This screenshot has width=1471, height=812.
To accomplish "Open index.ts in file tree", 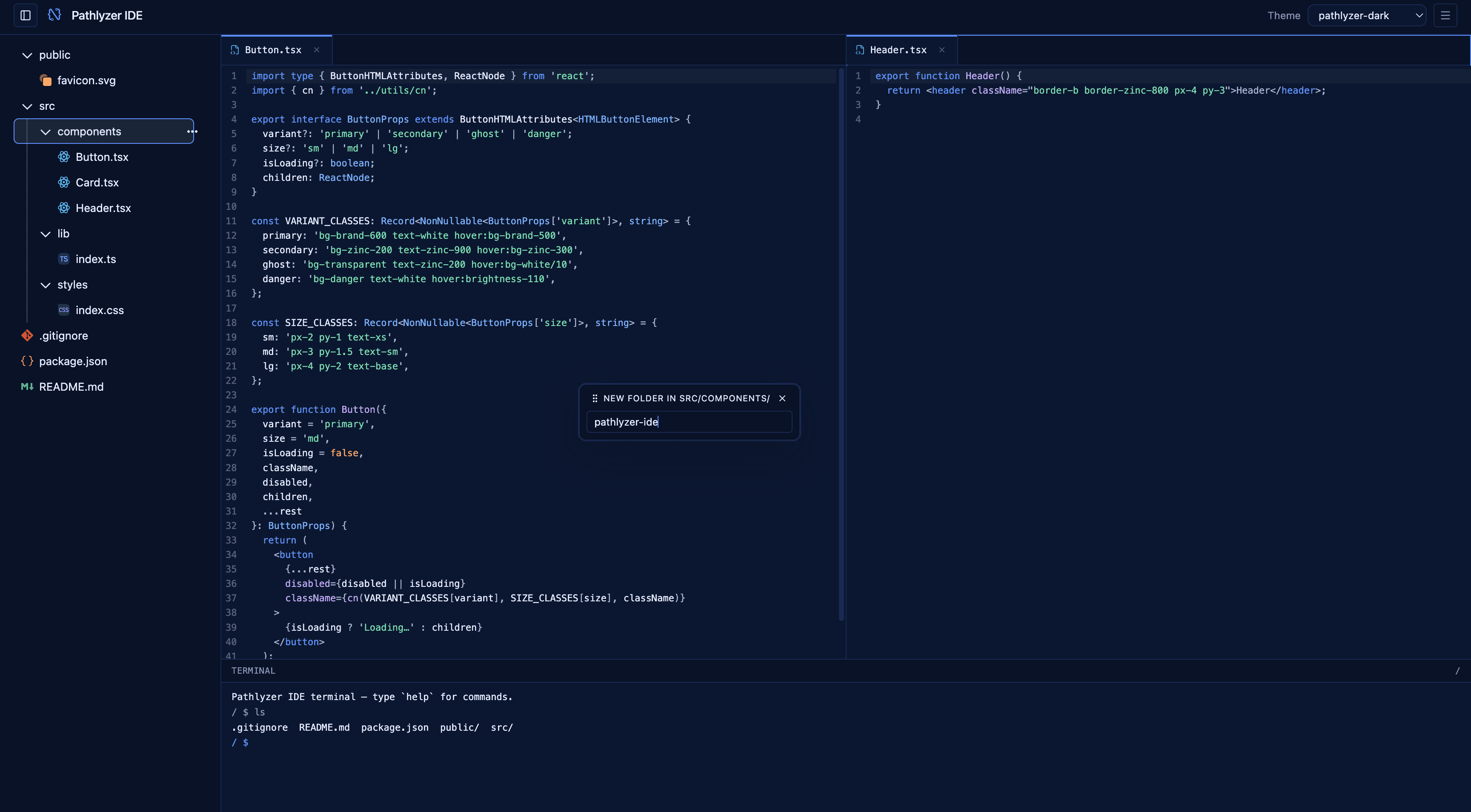I will pyautogui.click(x=96, y=259).
